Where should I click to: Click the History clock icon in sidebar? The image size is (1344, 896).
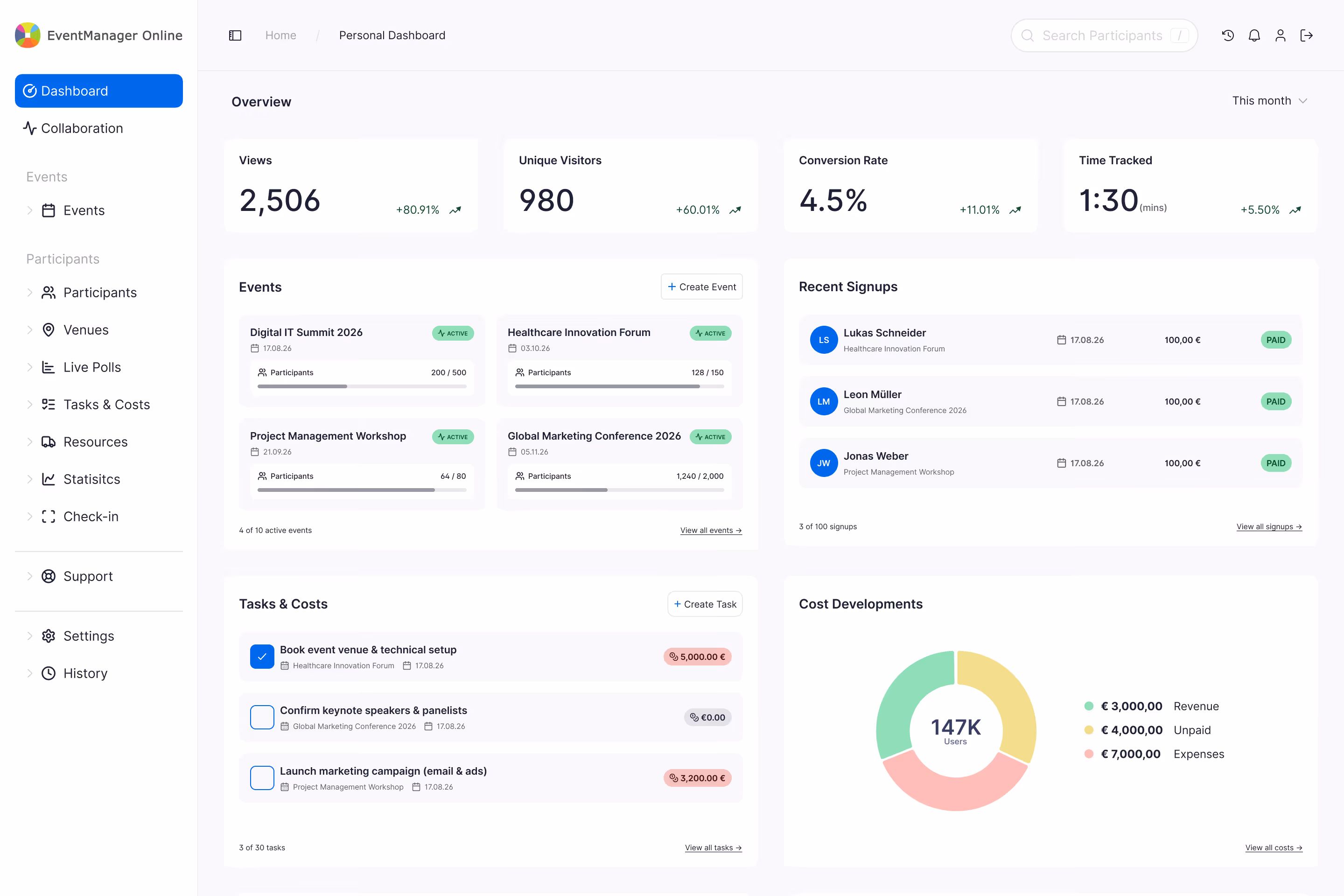click(49, 673)
